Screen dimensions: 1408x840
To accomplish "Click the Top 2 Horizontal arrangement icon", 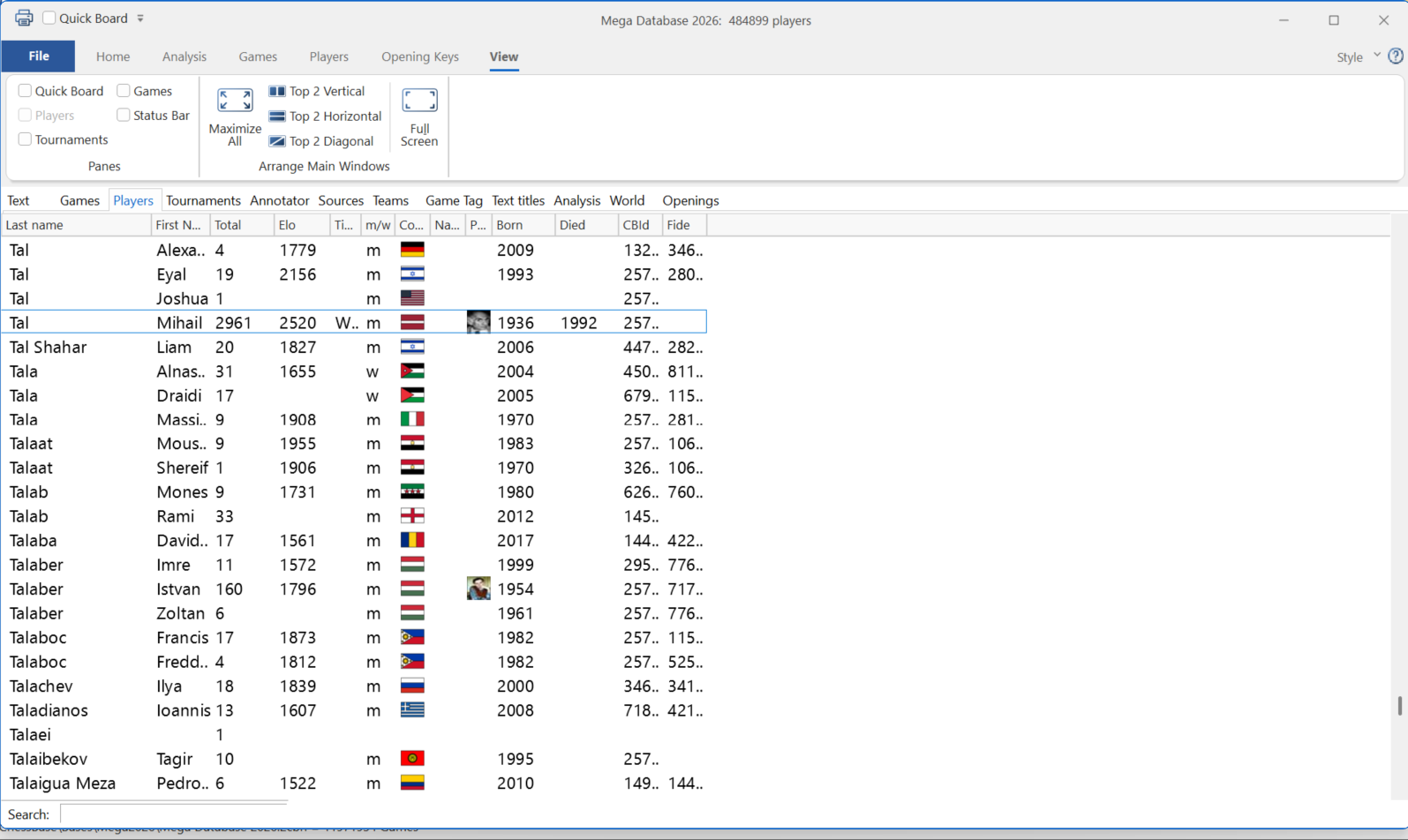I will point(277,116).
